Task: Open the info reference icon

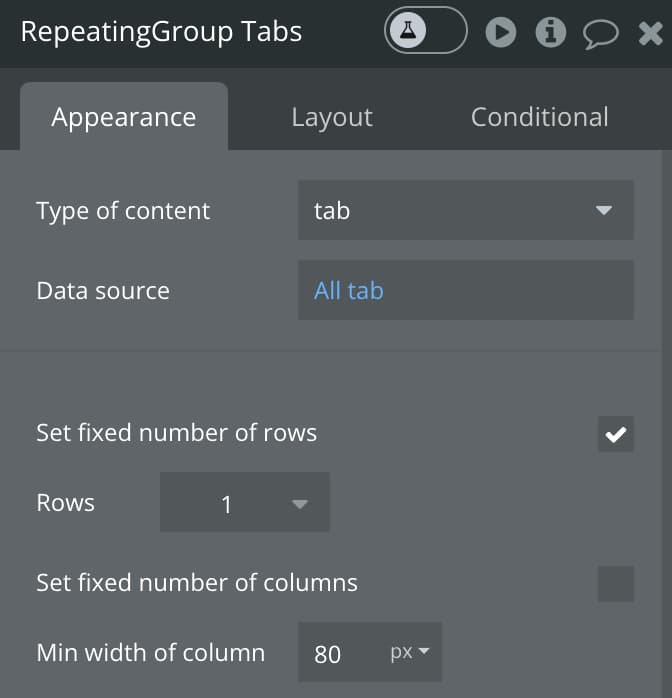Action: click(x=550, y=32)
